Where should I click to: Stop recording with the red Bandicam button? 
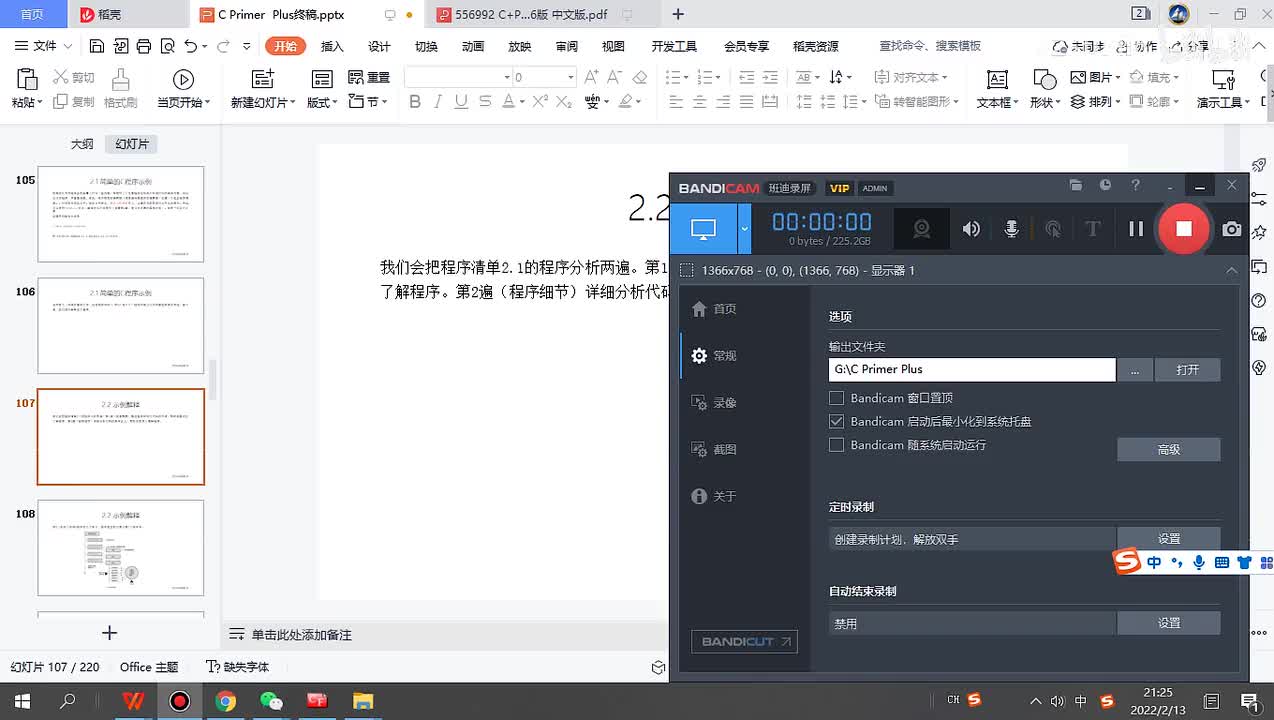tap(1183, 229)
